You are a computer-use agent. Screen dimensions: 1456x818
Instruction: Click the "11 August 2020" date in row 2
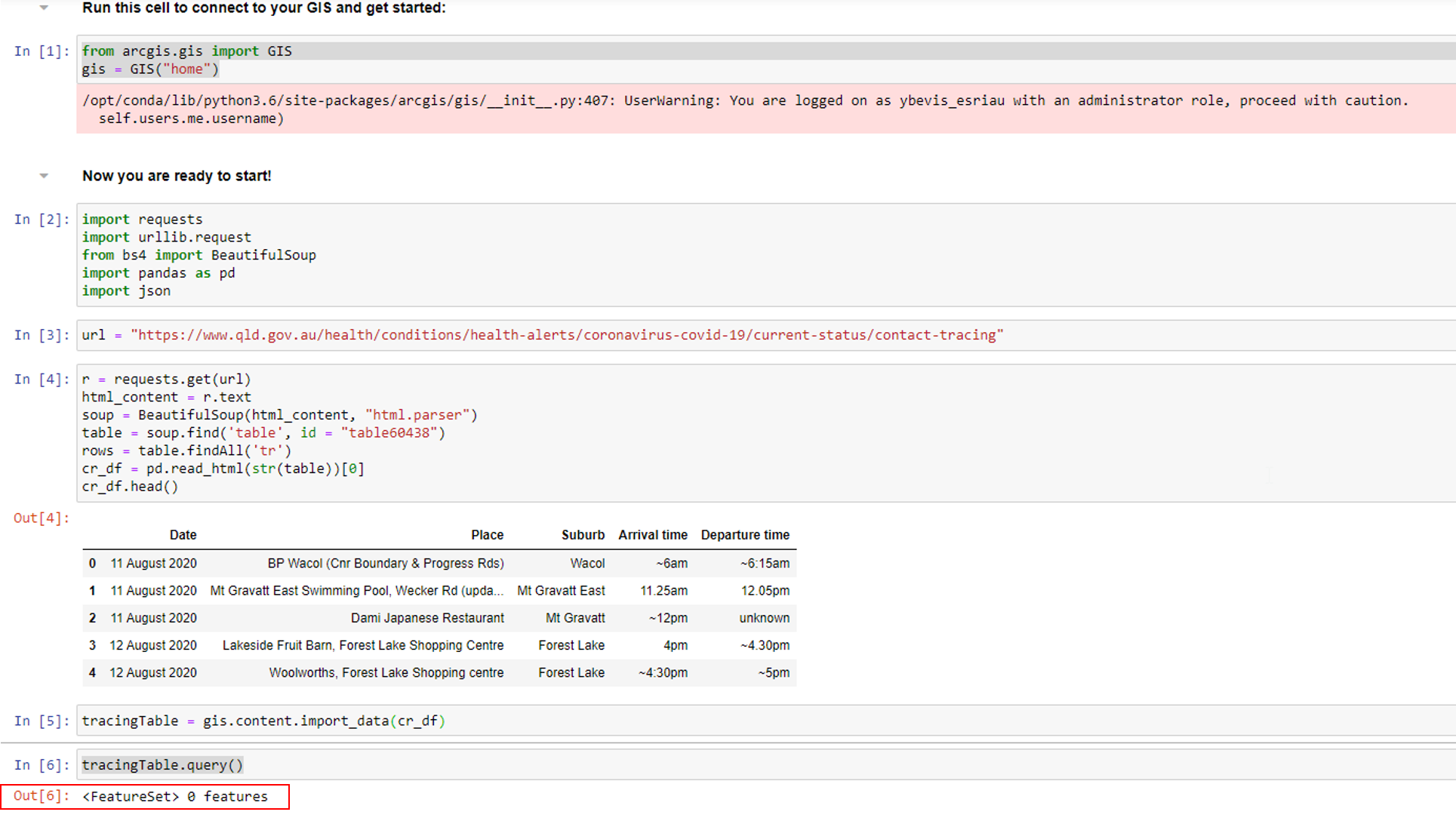point(154,618)
